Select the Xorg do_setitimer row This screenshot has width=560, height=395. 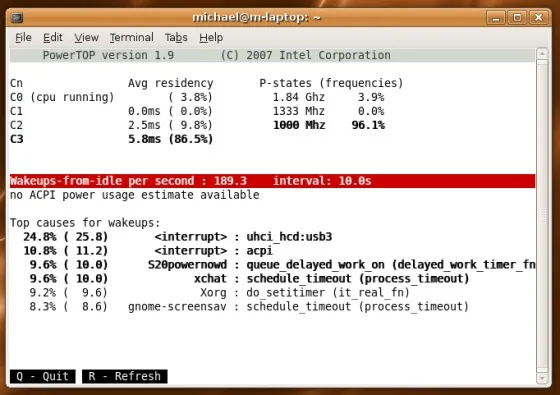[x=220, y=292]
